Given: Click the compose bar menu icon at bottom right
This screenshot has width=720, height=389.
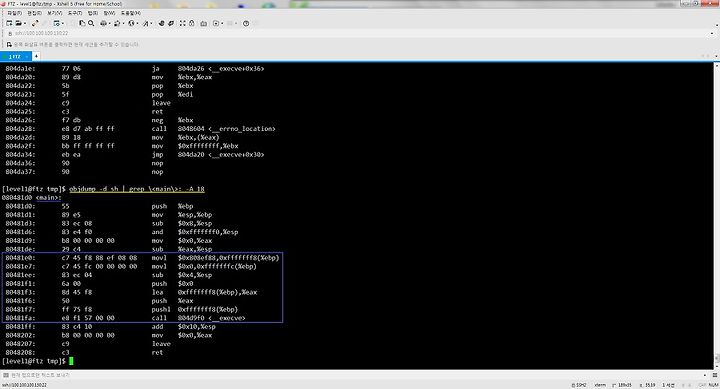Looking at the screenshot, I should [714, 375].
